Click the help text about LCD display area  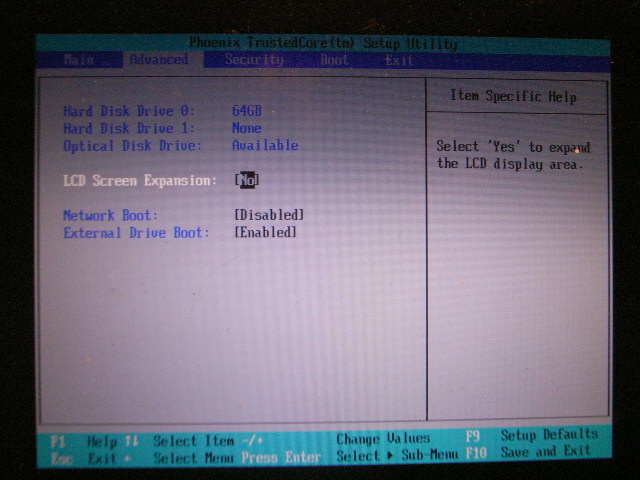click(x=513, y=156)
